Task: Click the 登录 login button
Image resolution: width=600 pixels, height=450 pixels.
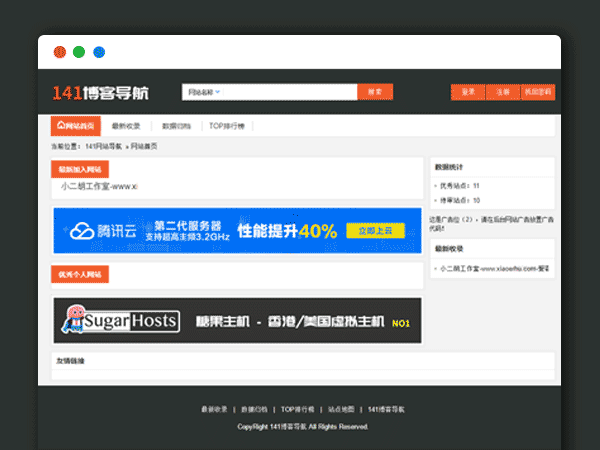Action: click(467, 92)
